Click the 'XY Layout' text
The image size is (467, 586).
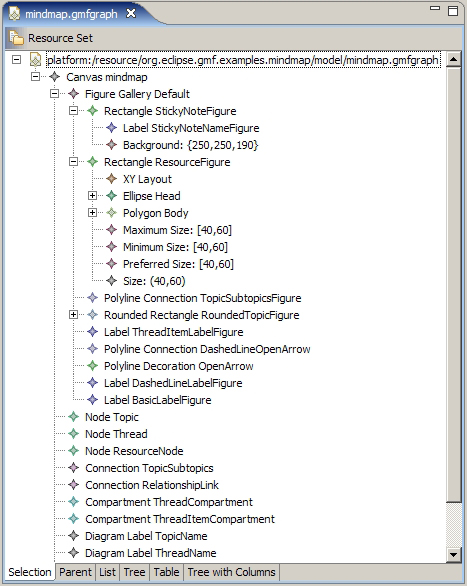tap(147, 179)
